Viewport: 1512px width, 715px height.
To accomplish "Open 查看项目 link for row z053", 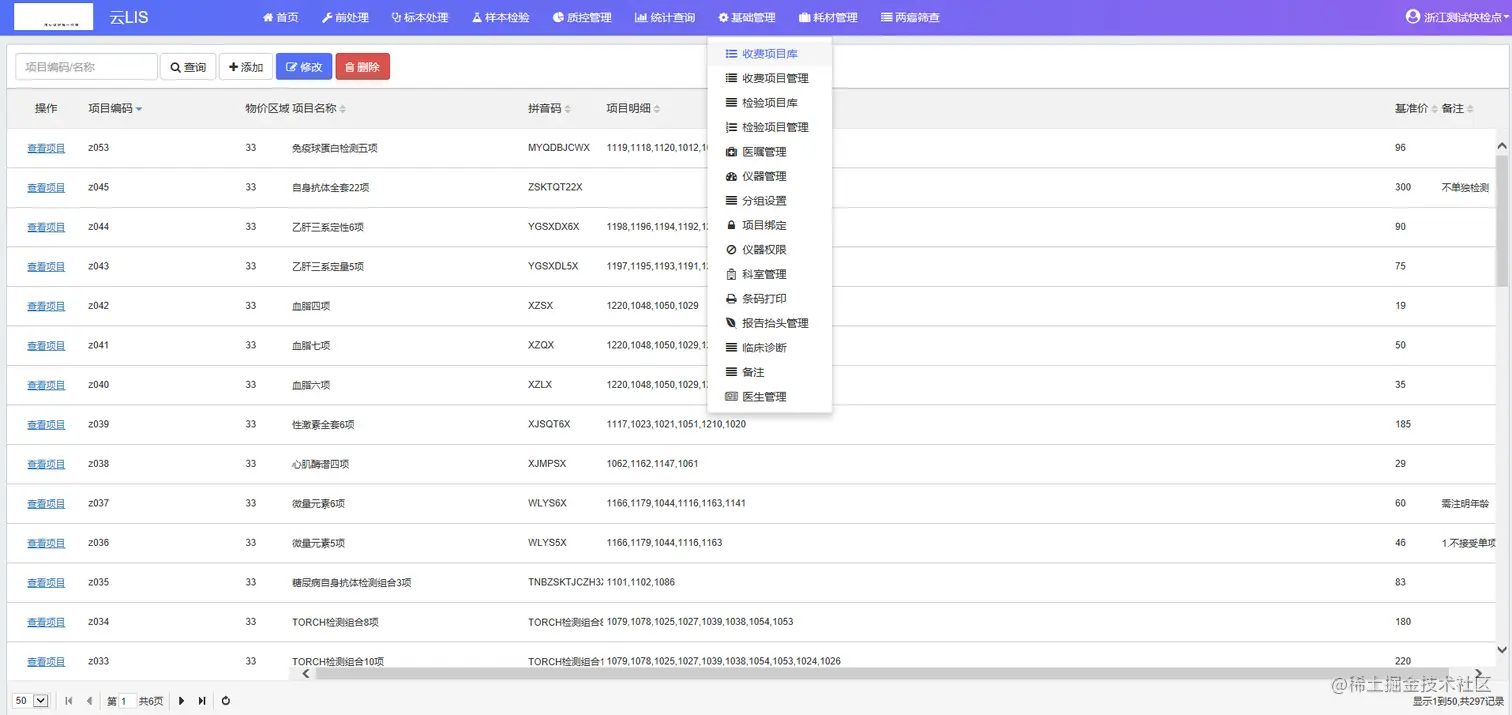I will point(46,148).
